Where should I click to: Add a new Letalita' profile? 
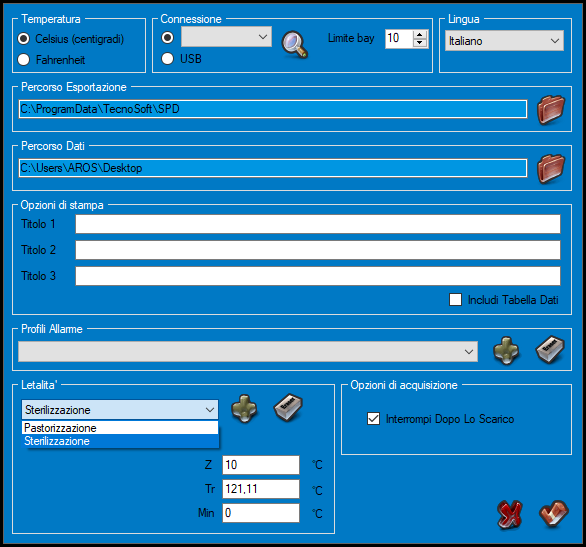click(244, 408)
